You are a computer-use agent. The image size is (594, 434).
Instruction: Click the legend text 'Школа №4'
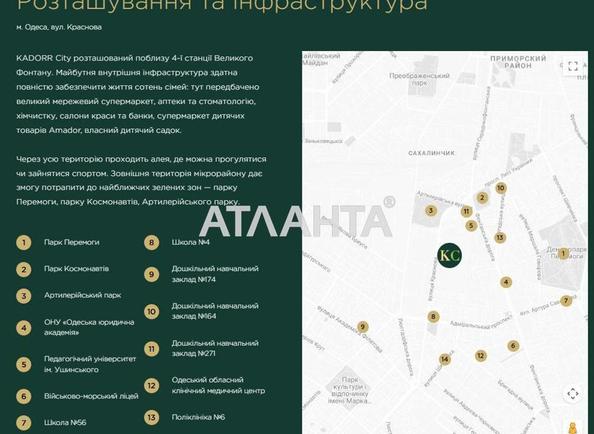click(191, 242)
